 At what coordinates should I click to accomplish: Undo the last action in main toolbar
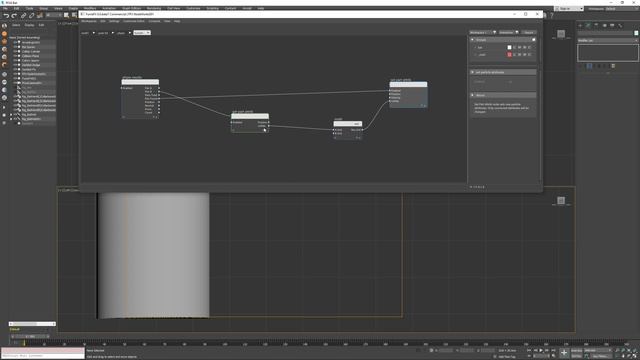6,16
